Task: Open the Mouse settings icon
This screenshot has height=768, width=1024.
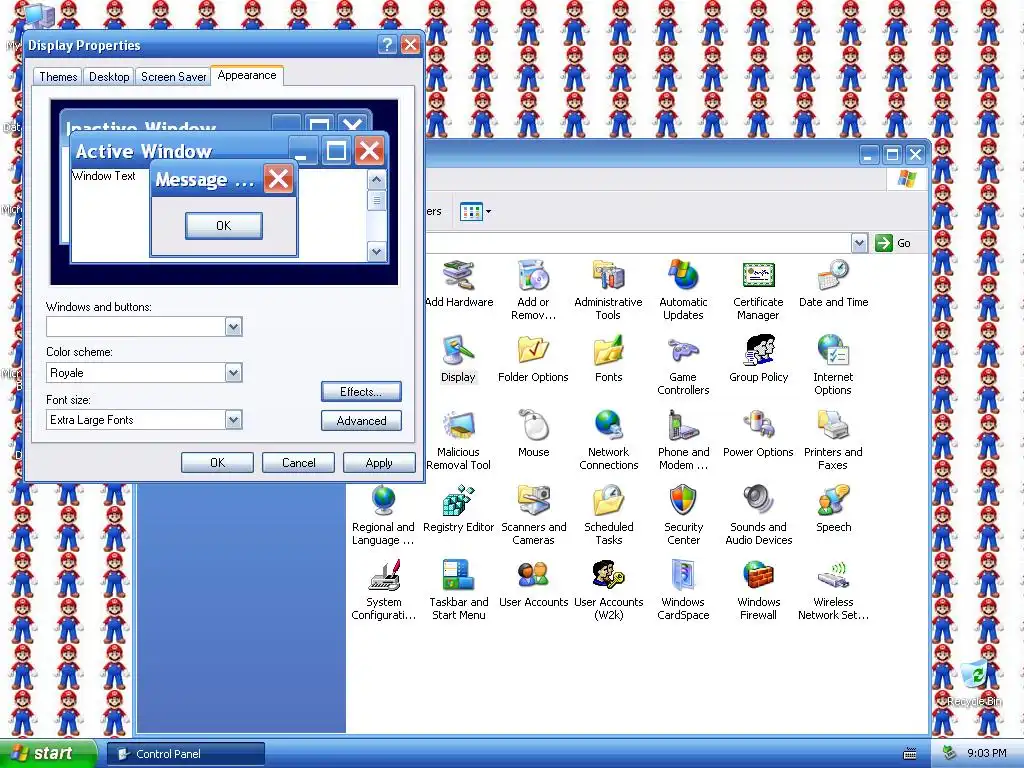Action: [534, 434]
